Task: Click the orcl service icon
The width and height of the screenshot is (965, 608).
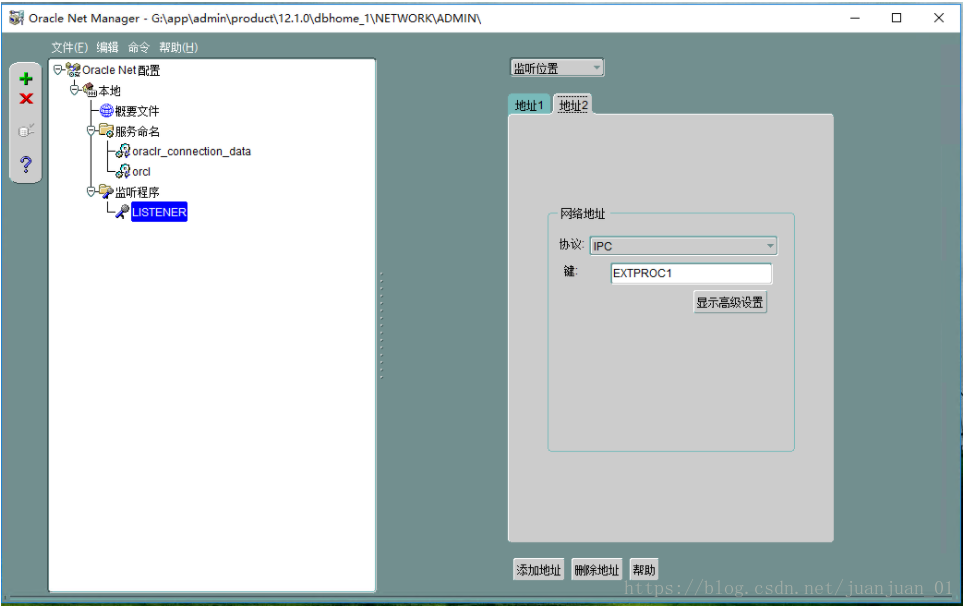Action: coord(123,171)
